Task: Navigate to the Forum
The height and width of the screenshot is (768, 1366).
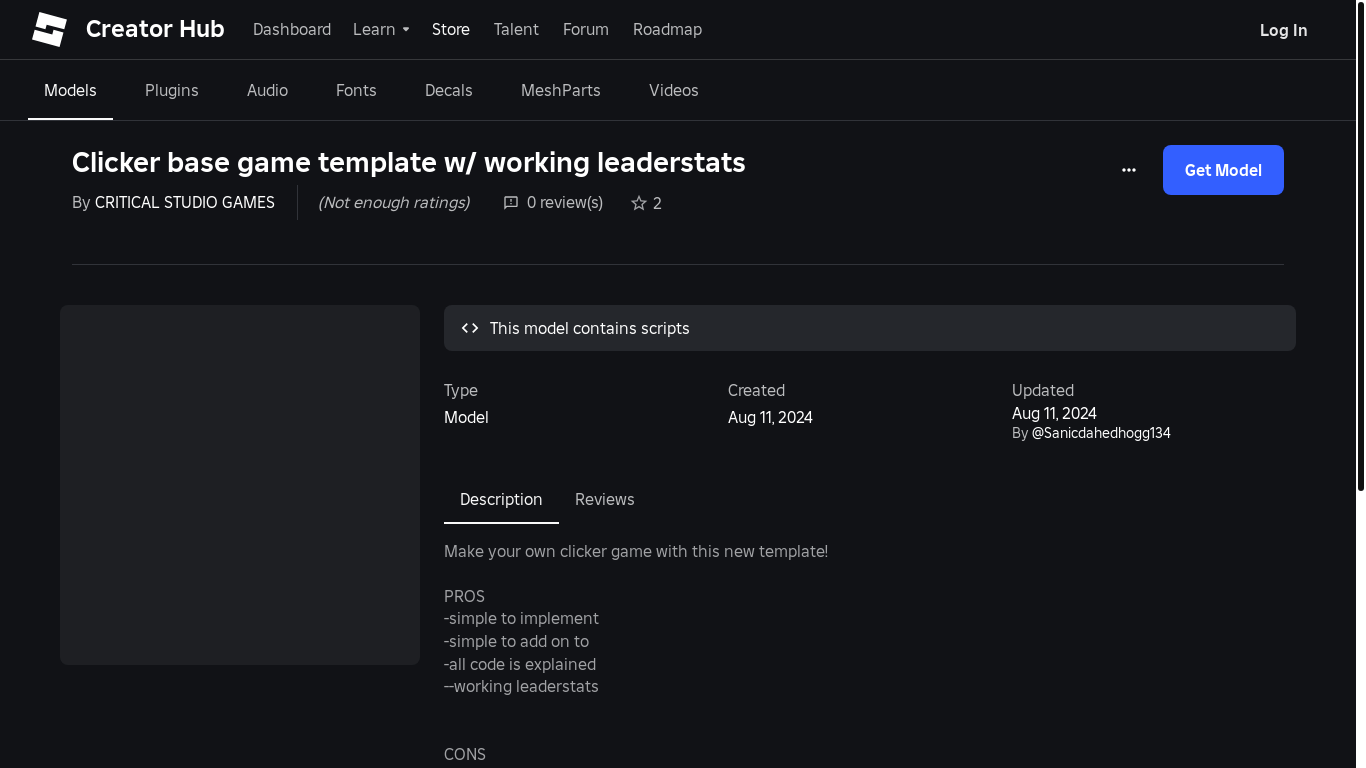Action: (586, 30)
